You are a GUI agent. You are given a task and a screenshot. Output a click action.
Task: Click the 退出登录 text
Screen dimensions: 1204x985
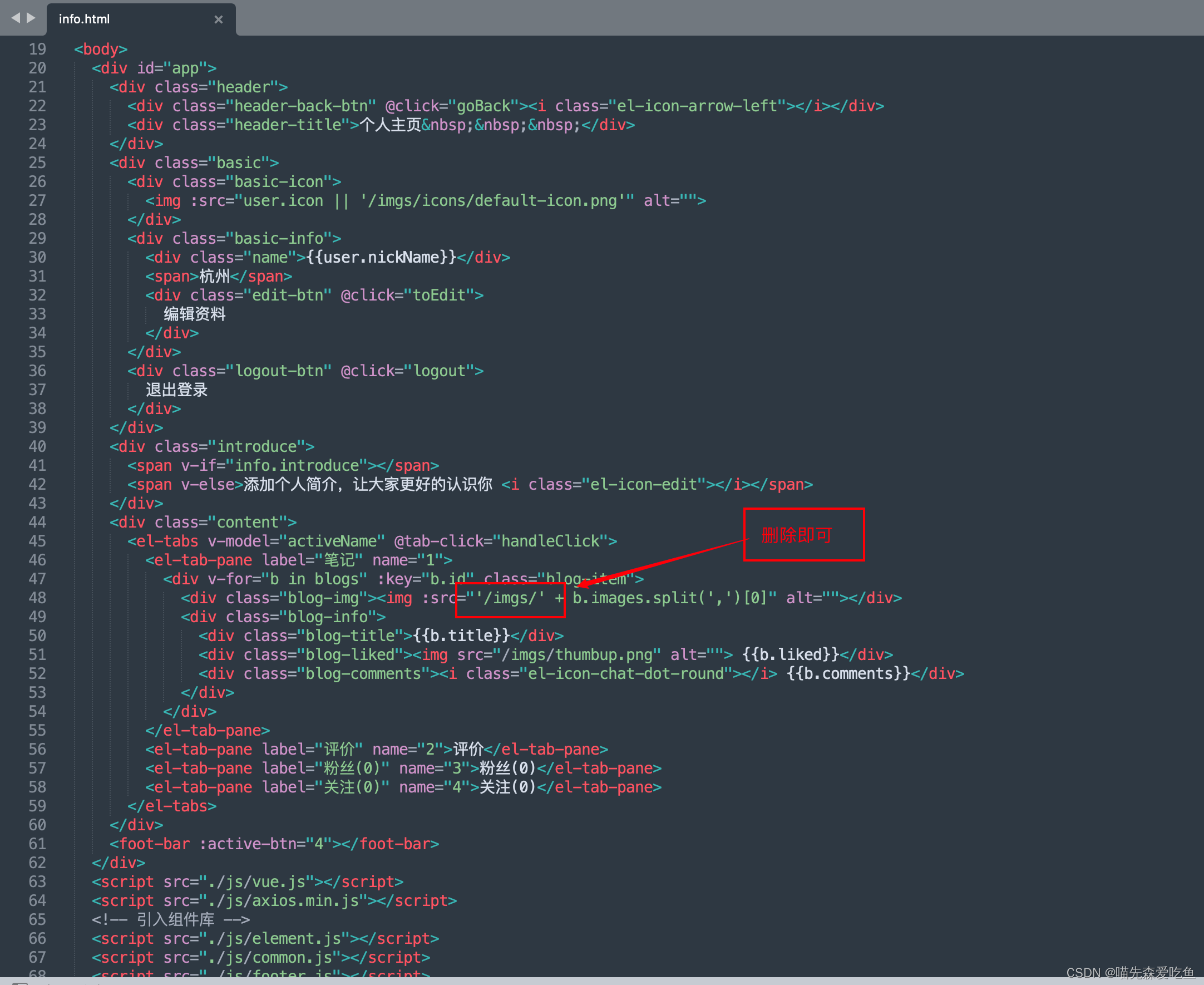pyautogui.click(x=176, y=390)
